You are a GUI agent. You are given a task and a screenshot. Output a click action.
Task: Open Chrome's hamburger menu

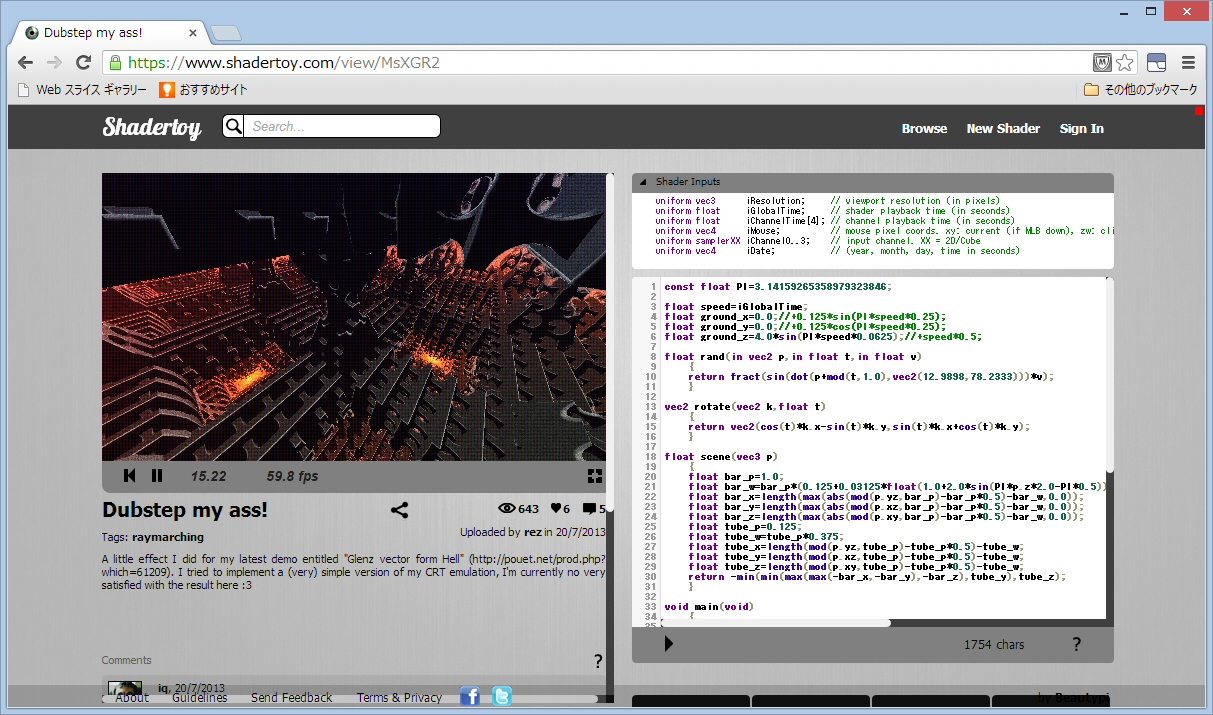coord(1189,62)
